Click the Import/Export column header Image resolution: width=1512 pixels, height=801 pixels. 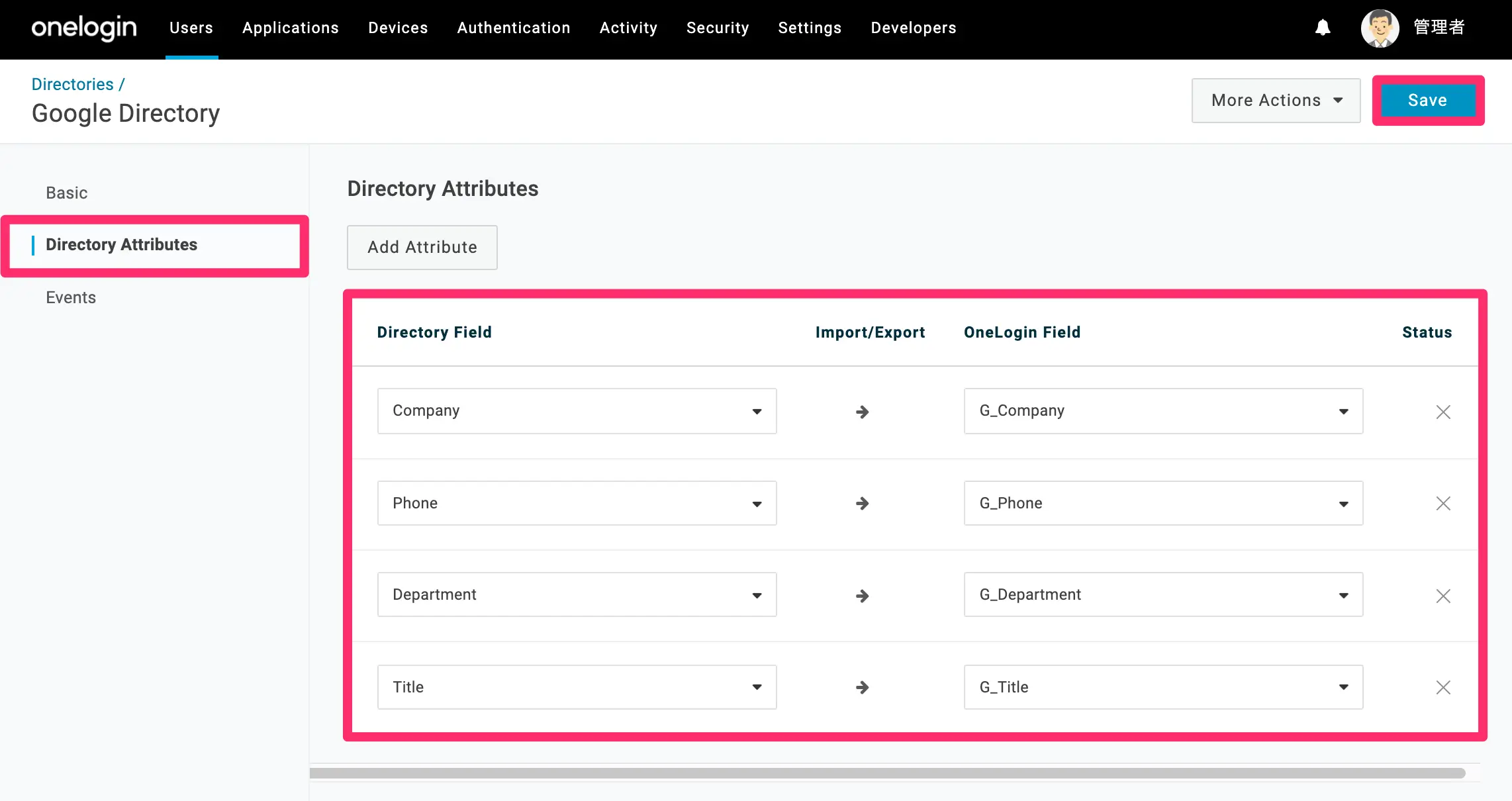click(870, 332)
